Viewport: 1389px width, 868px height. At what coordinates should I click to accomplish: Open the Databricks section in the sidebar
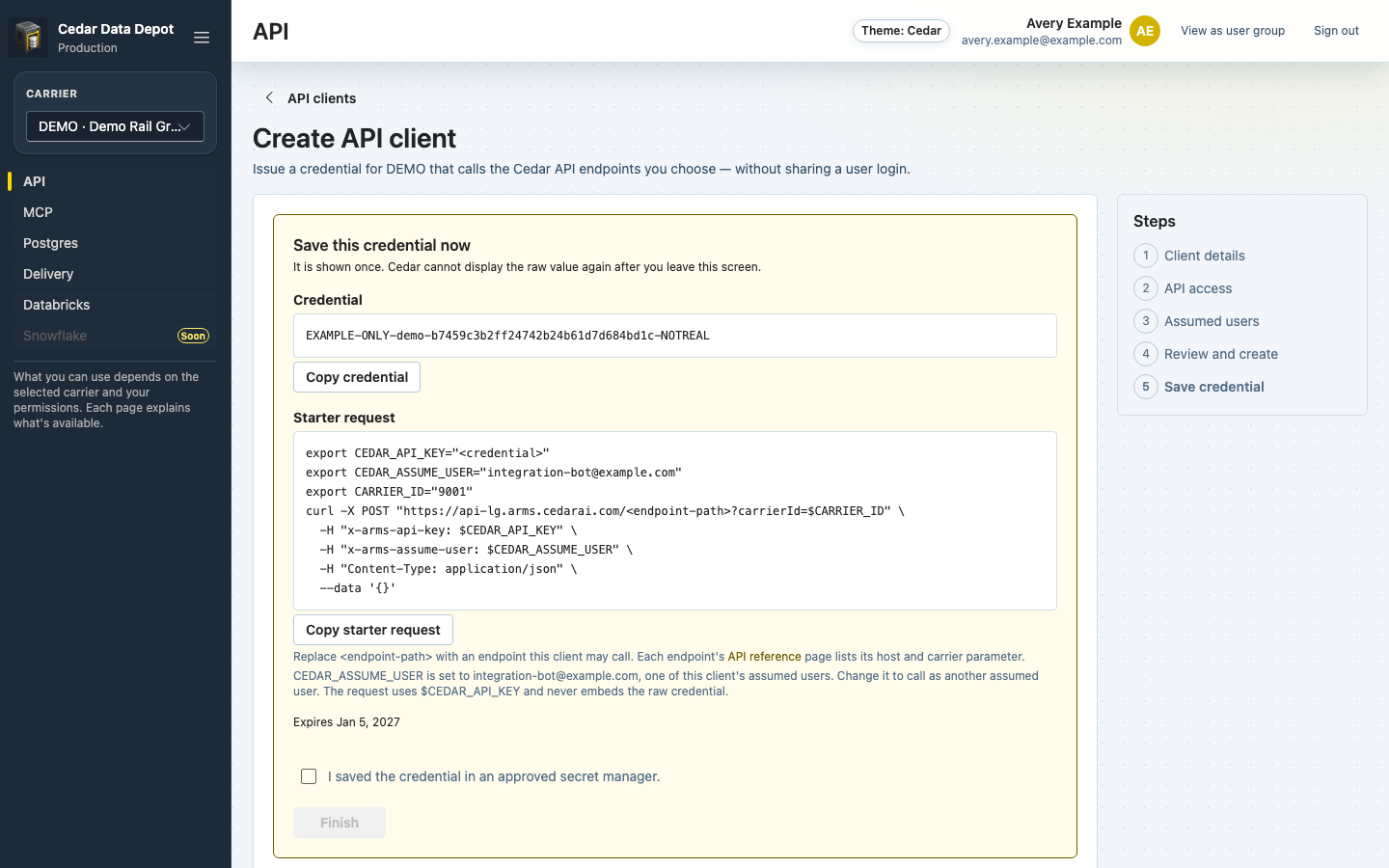[115, 305]
